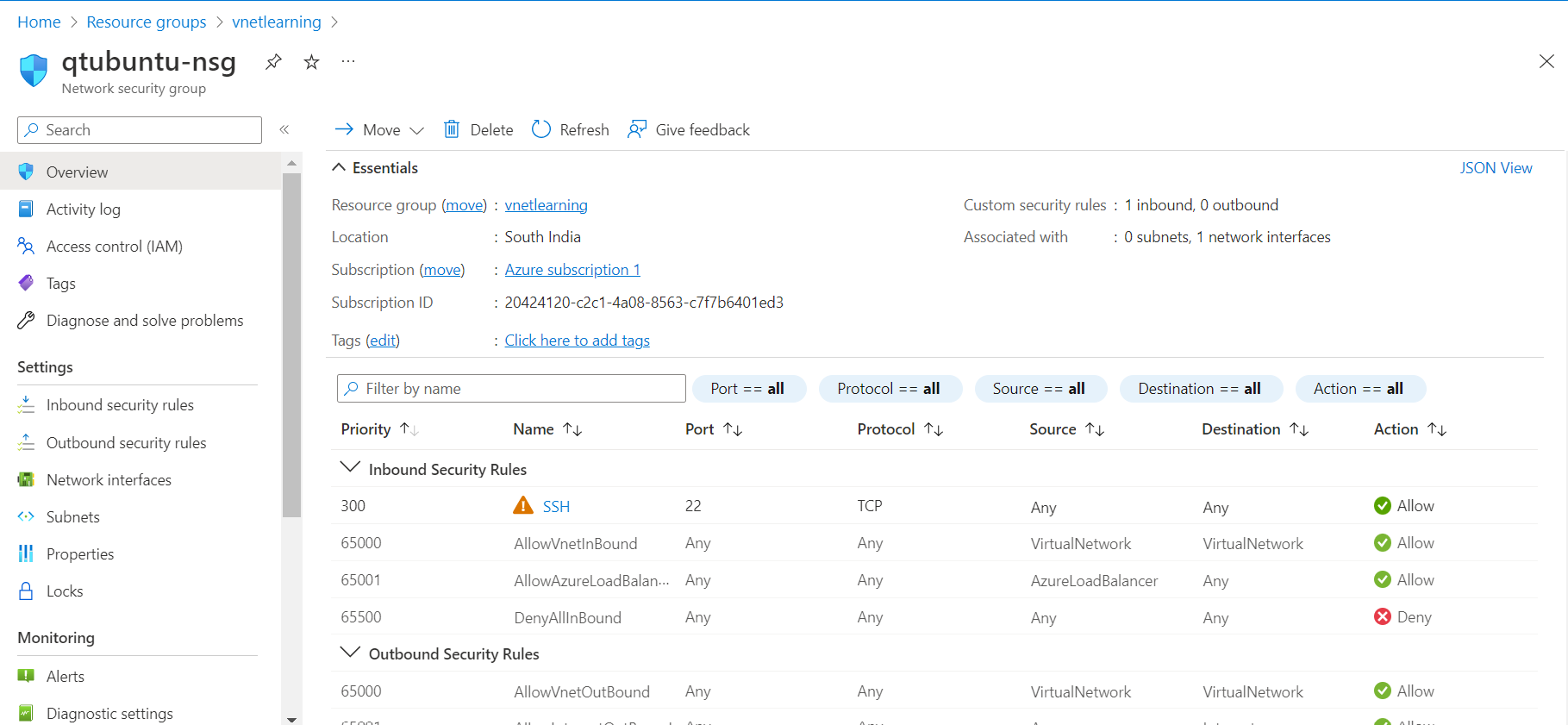1568x725 pixels.
Task: Click the Delete trash icon
Action: tap(452, 129)
